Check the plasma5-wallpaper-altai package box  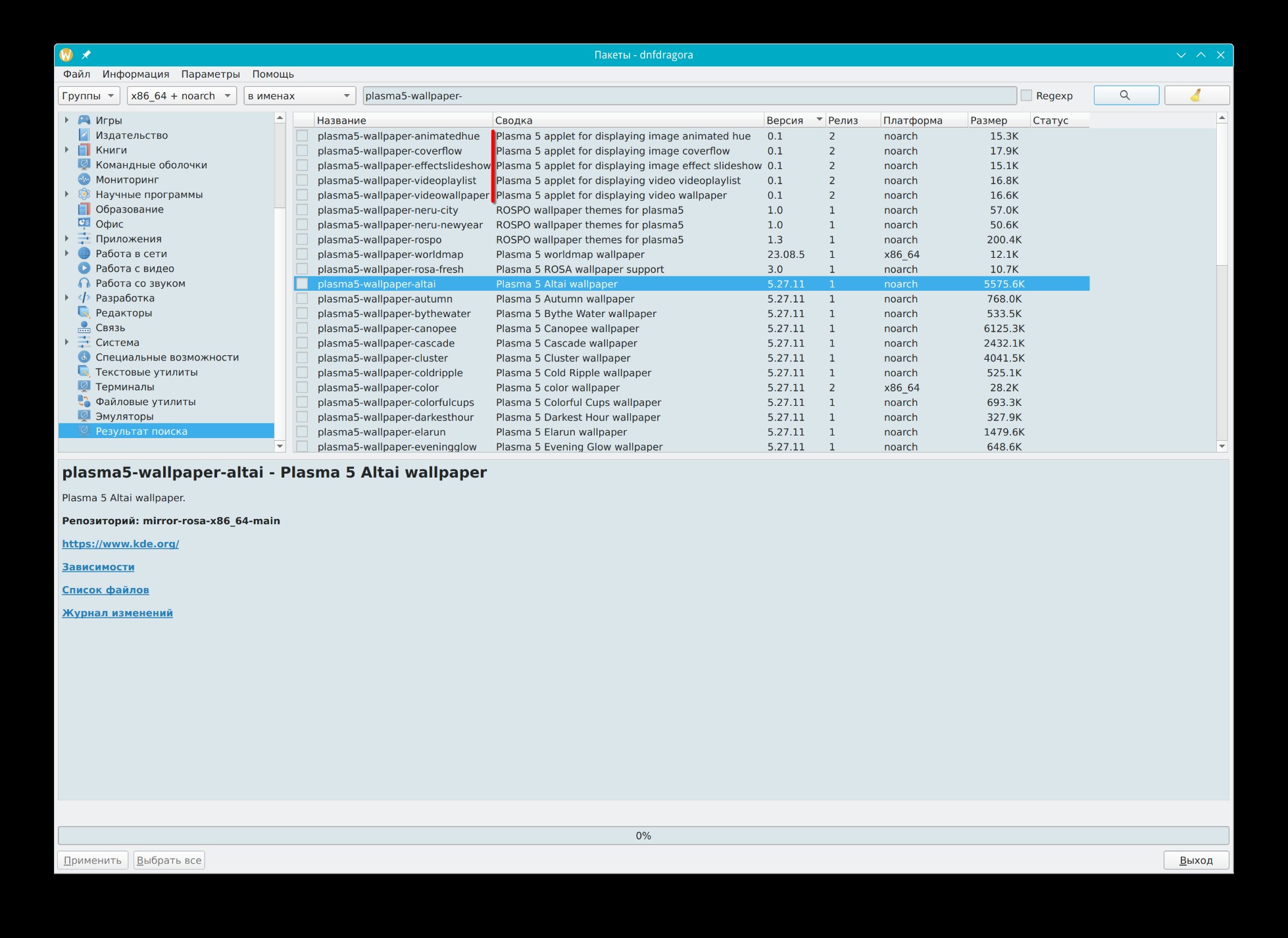point(302,284)
